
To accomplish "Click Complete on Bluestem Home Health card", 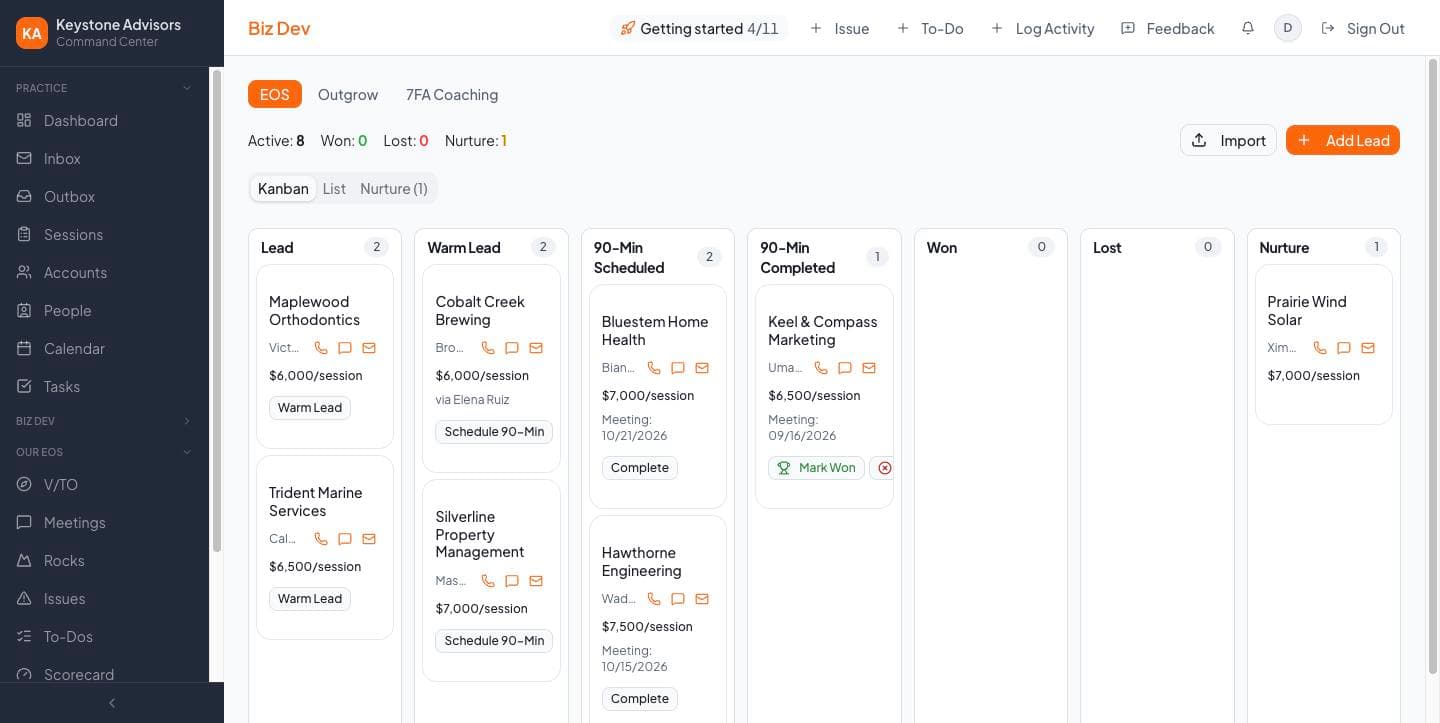I will coord(640,468).
